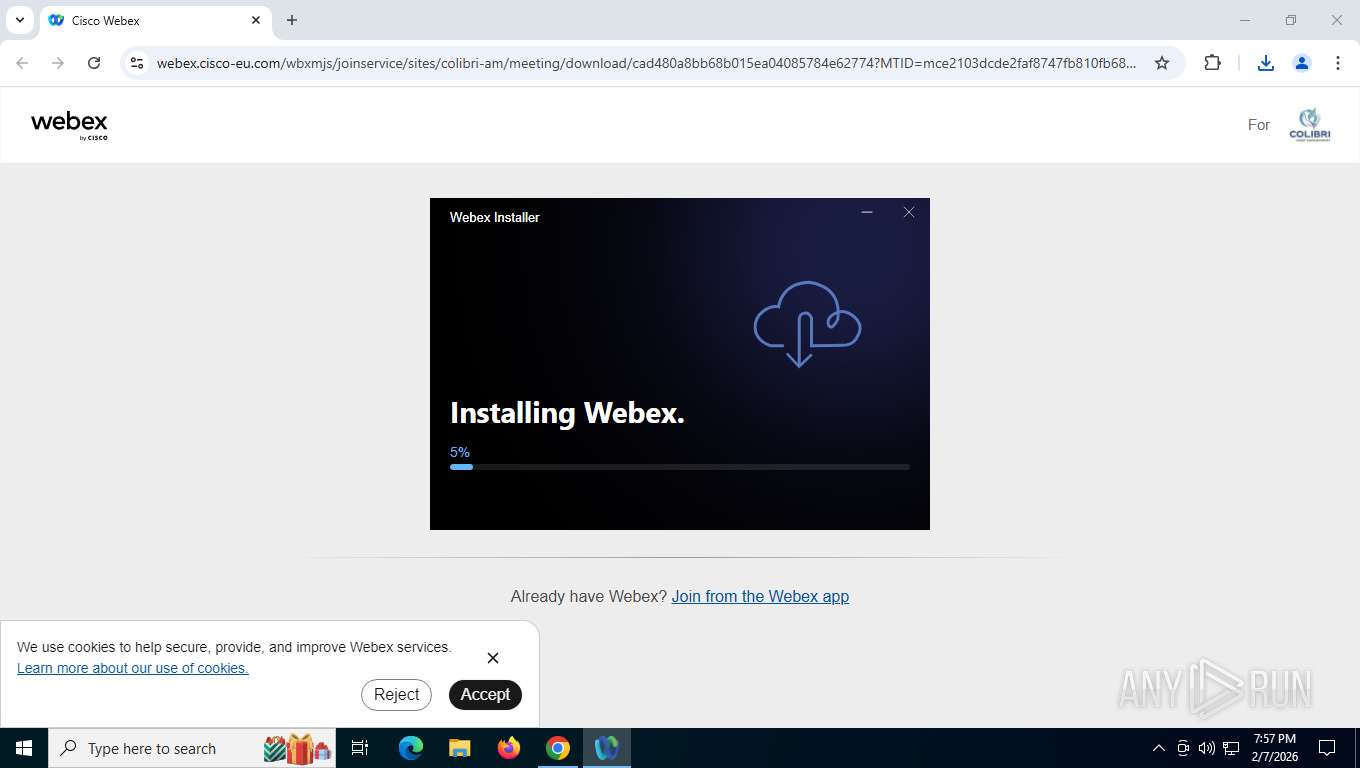The image size is (1360, 768).
Task: Switch to Chrome in taskbar
Action: (x=558, y=748)
